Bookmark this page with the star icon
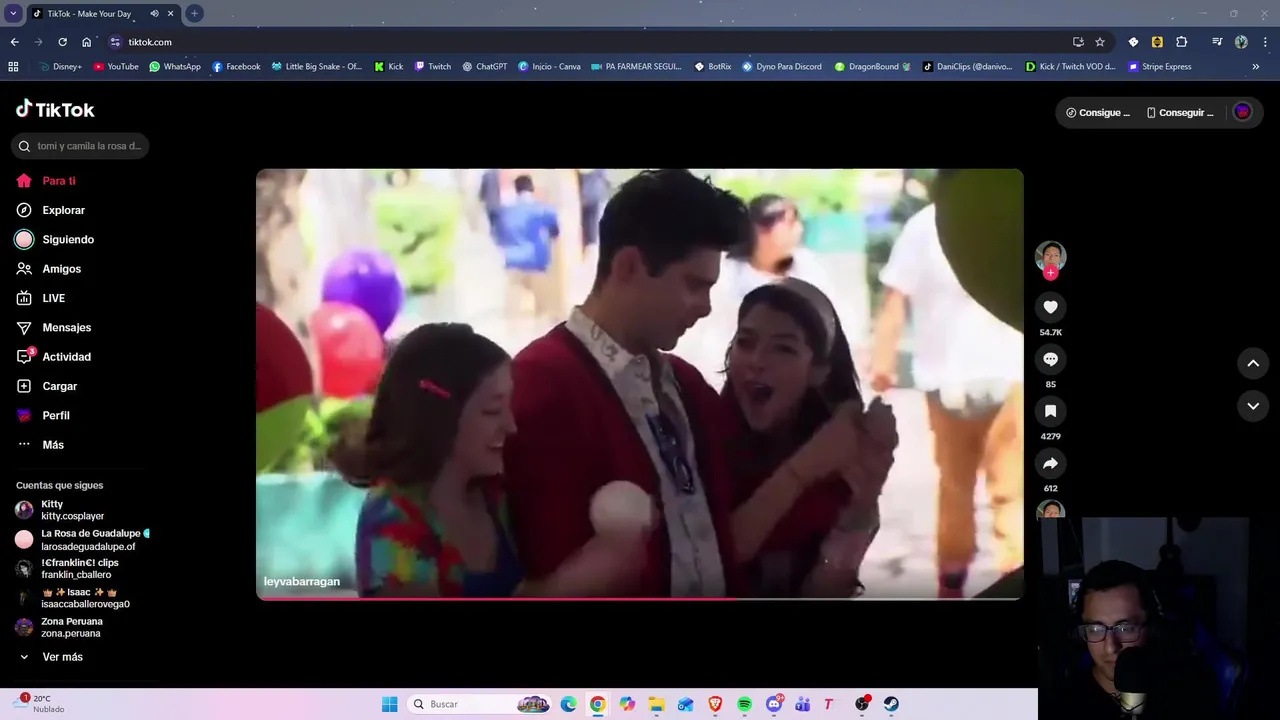Viewport: 1280px width, 720px height. [1100, 42]
